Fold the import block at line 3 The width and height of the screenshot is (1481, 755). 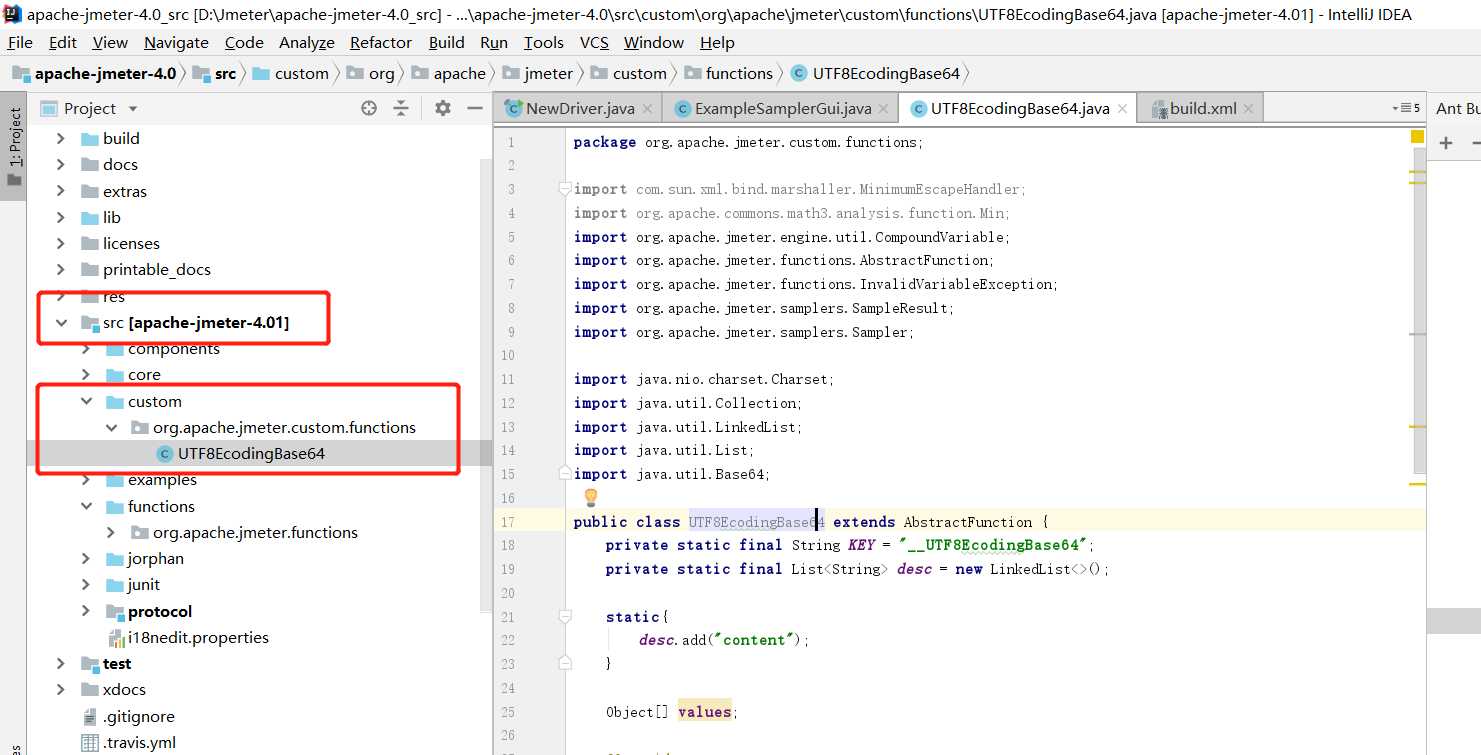point(565,188)
